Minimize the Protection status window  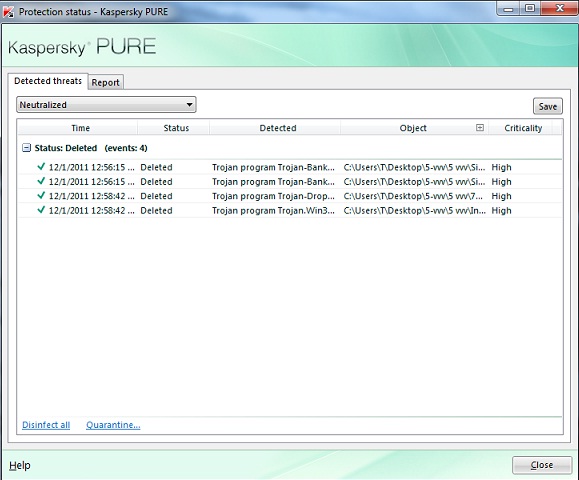click(x=508, y=8)
